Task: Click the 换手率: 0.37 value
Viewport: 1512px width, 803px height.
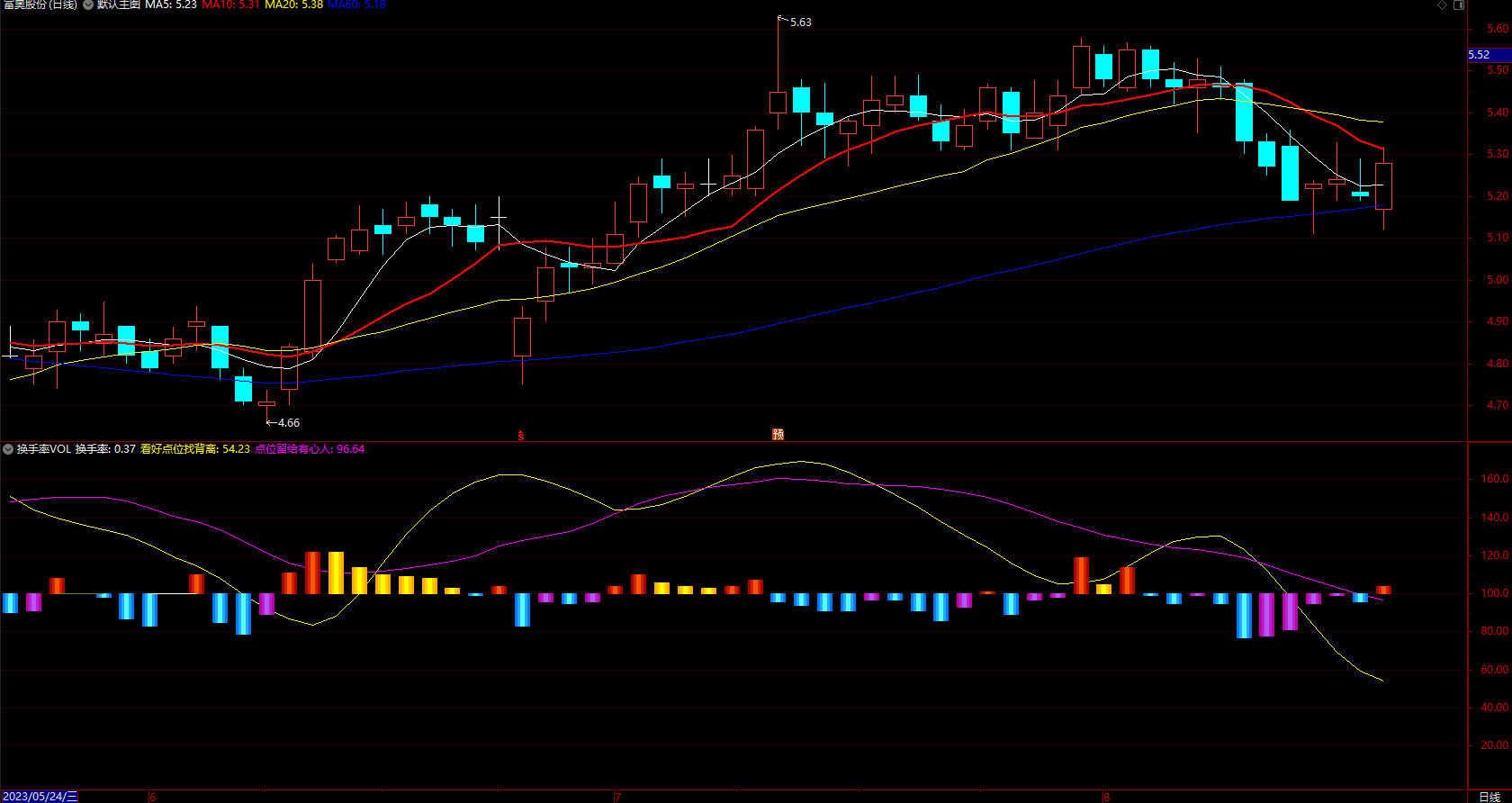Action: 105,449
